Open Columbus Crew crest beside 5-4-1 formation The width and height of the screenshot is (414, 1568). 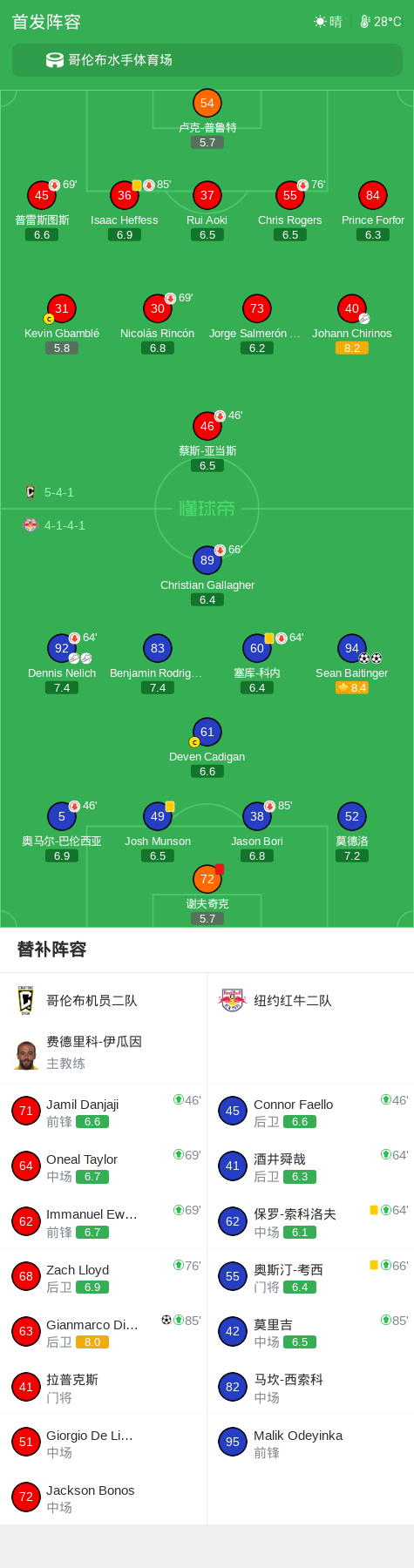[x=31, y=492]
